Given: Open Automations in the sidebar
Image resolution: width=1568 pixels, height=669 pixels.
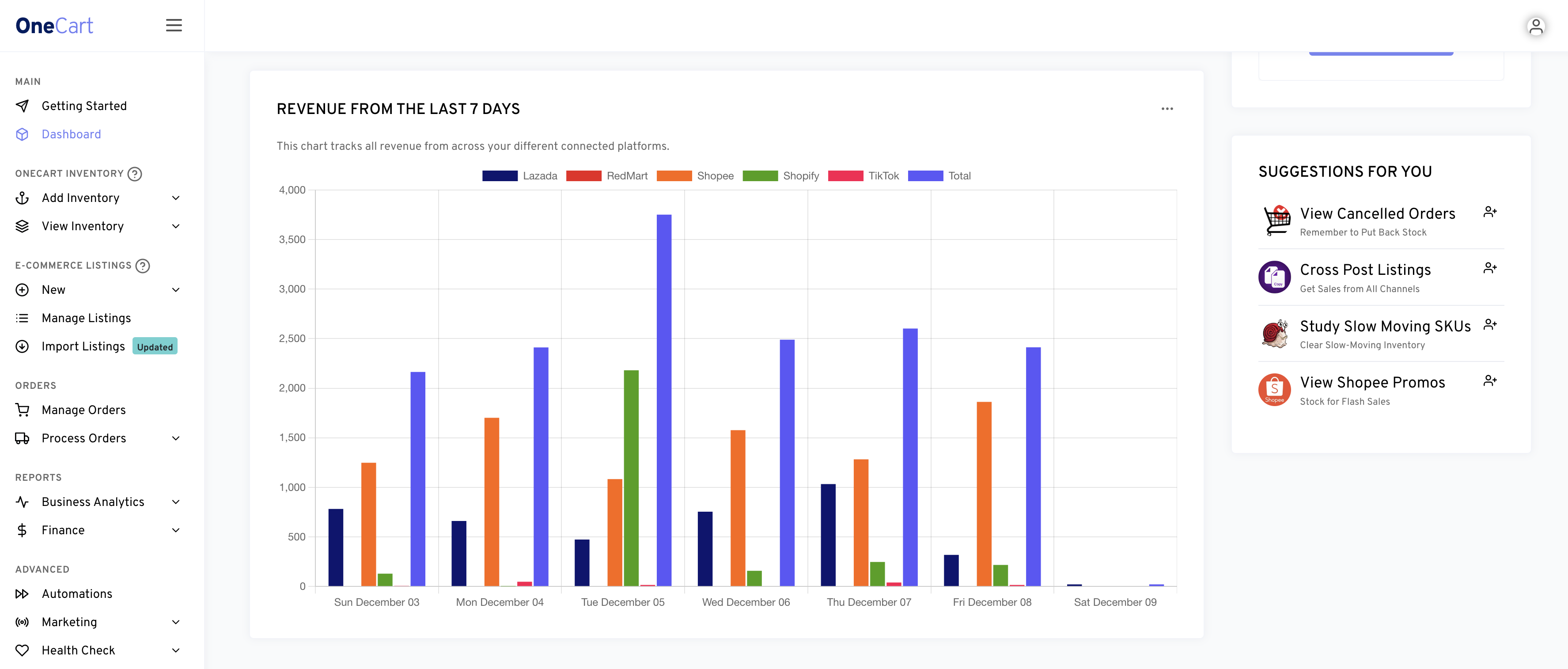Looking at the screenshot, I should (x=77, y=594).
